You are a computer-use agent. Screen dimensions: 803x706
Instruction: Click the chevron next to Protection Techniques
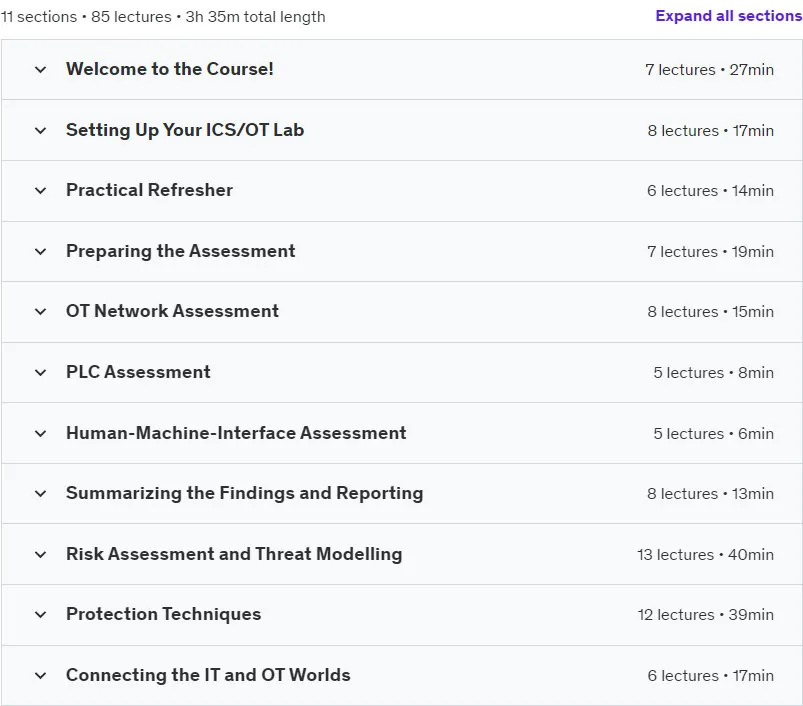pyautogui.click(x=40, y=614)
